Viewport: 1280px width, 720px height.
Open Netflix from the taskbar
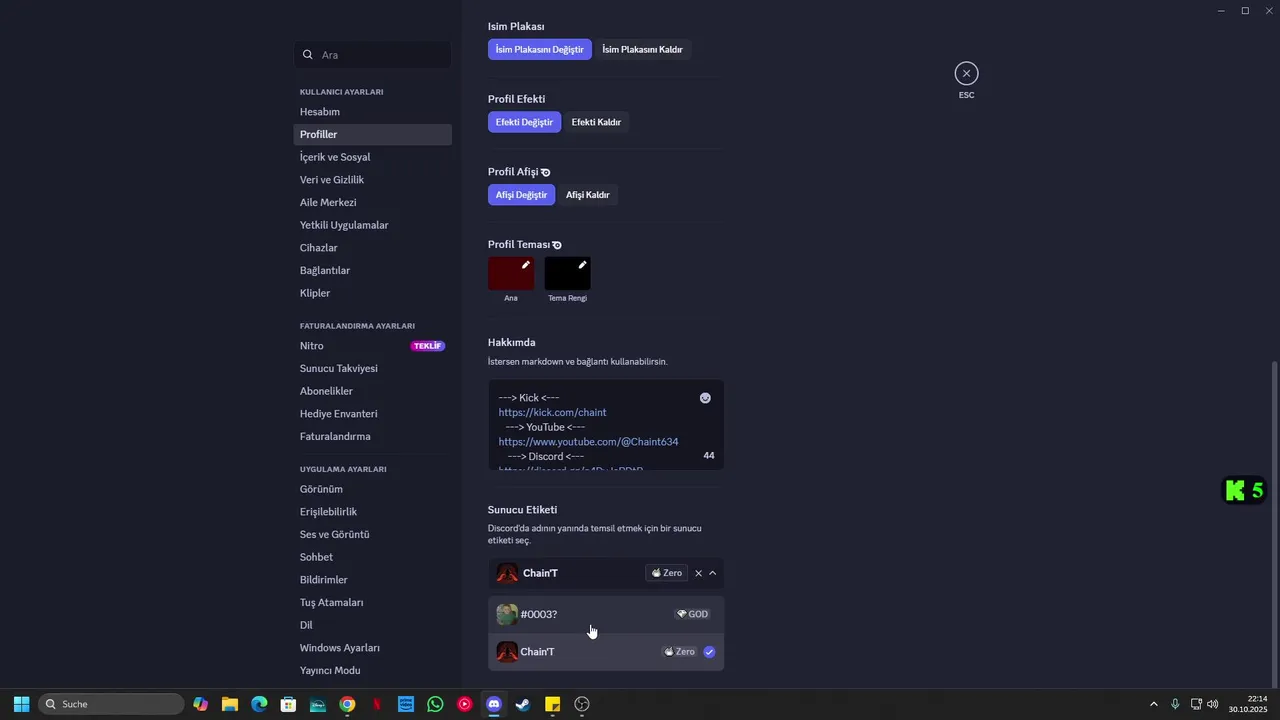coord(377,704)
